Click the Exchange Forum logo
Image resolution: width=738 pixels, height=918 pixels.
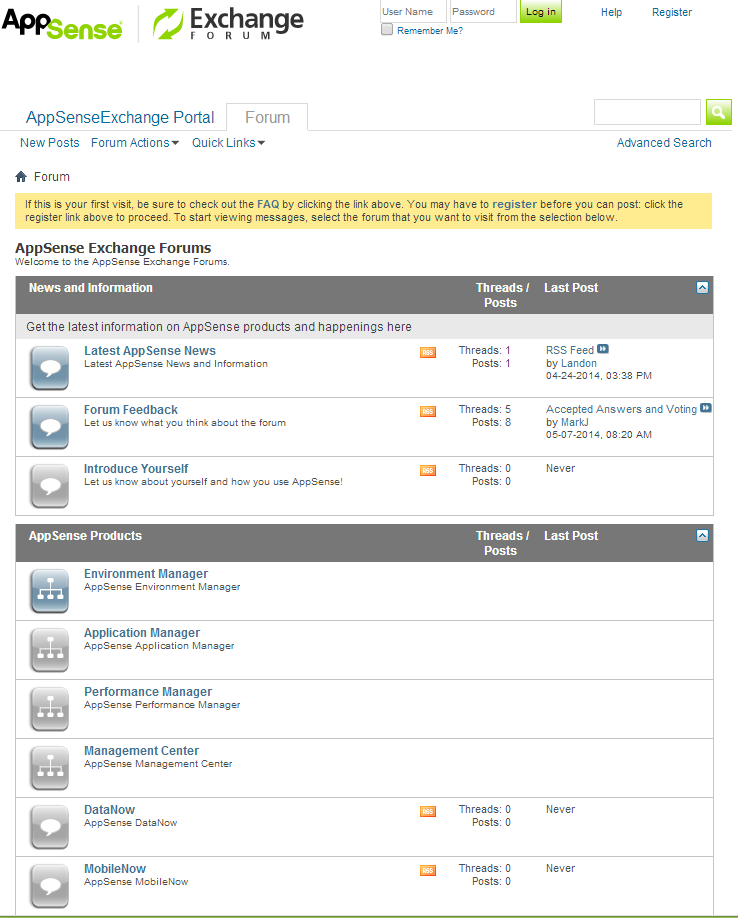[228, 23]
